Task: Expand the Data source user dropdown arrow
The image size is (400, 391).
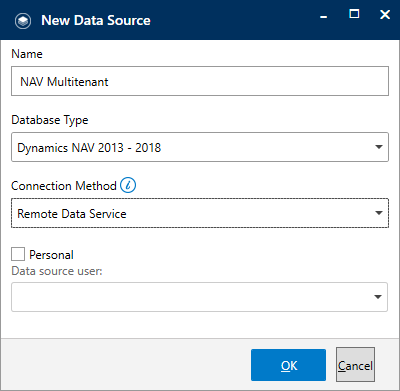Action: coord(378,297)
